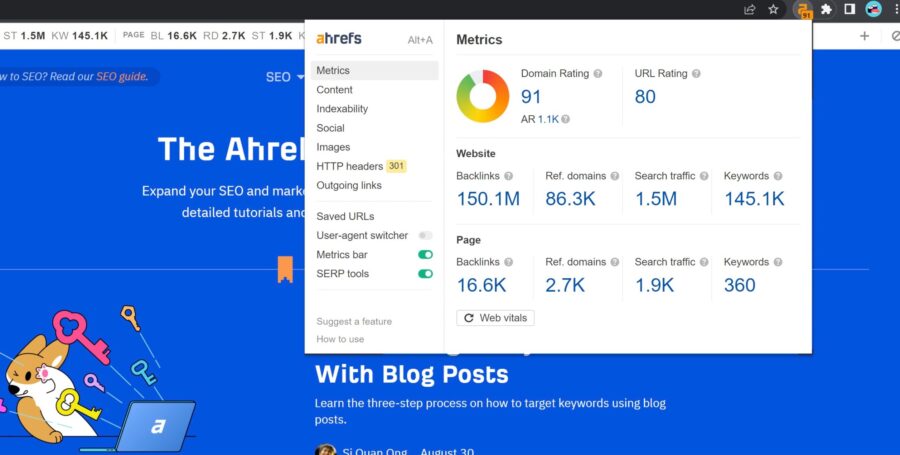Click help icon next to Page Ref. domains

[x=615, y=262]
